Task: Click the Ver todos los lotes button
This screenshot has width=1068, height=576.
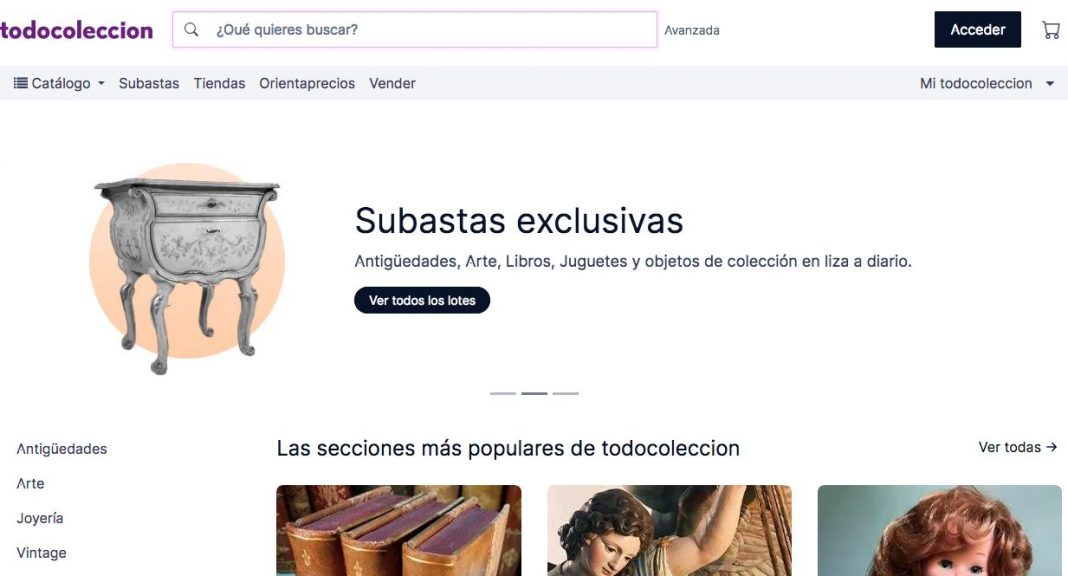Action: (422, 300)
